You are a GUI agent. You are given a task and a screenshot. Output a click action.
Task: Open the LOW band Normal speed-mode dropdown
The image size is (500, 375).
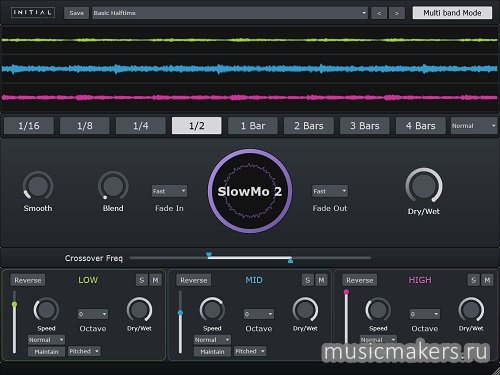[x=46, y=340]
